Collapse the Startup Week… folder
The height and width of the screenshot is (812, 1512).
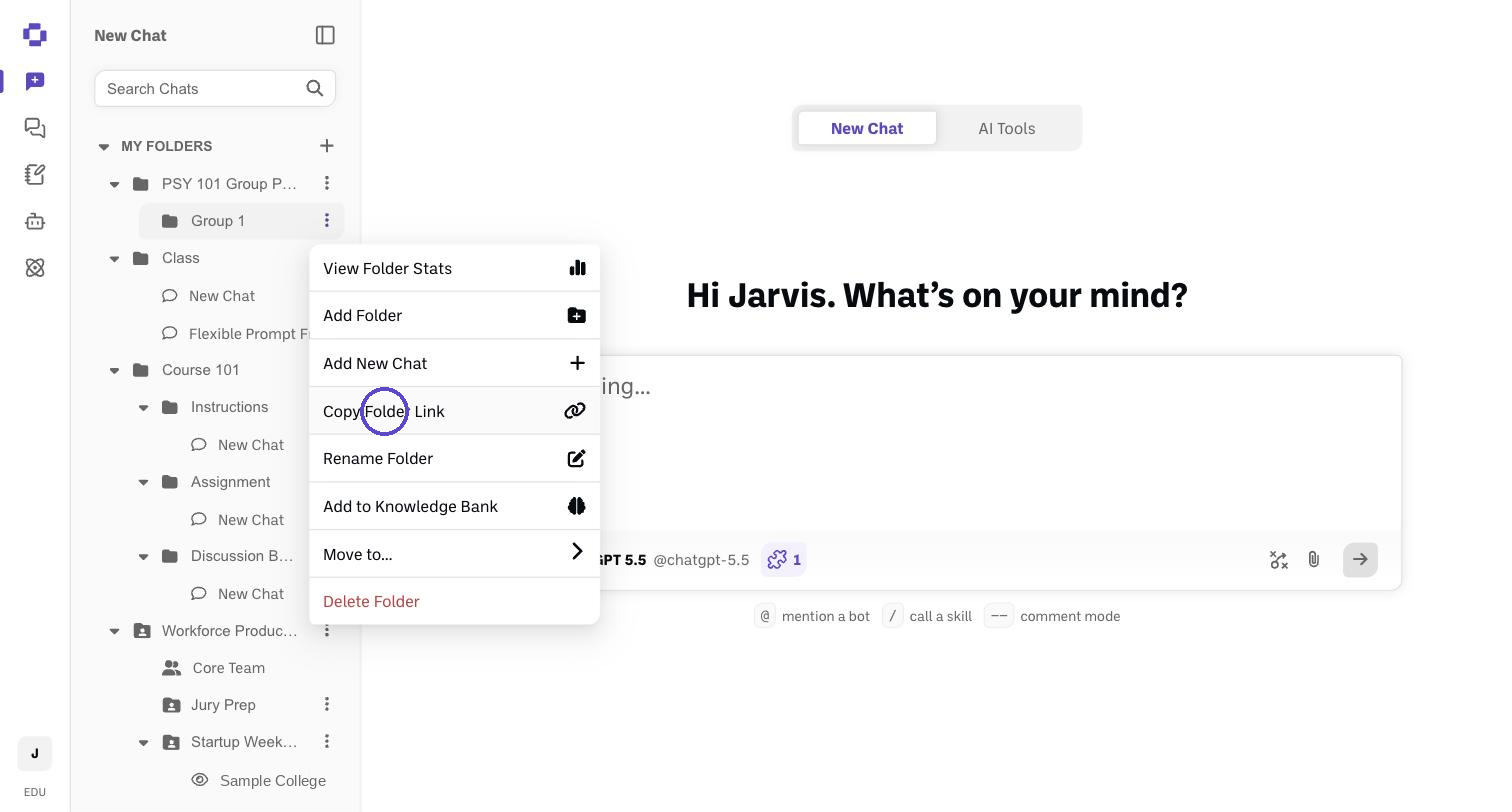(143, 742)
